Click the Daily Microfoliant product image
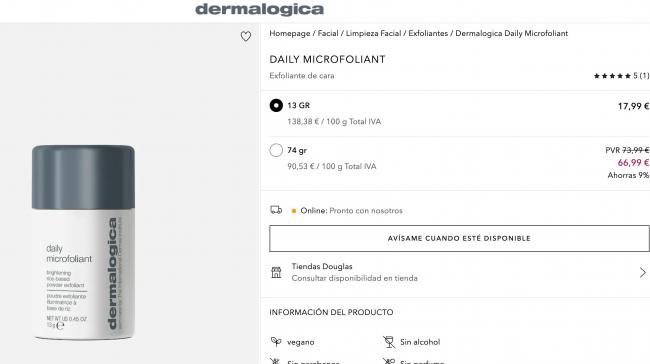Image resolution: width=650 pixels, height=364 pixels. (83, 242)
